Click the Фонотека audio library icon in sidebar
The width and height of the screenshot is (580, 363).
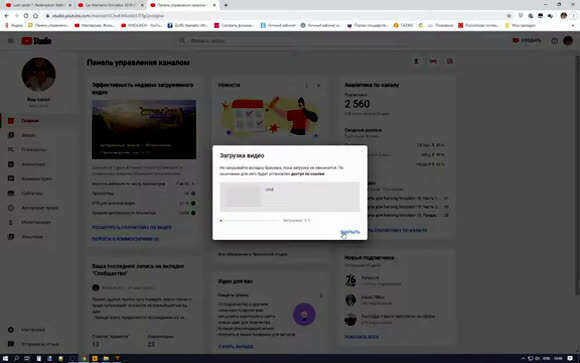click(x=11, y=236)
